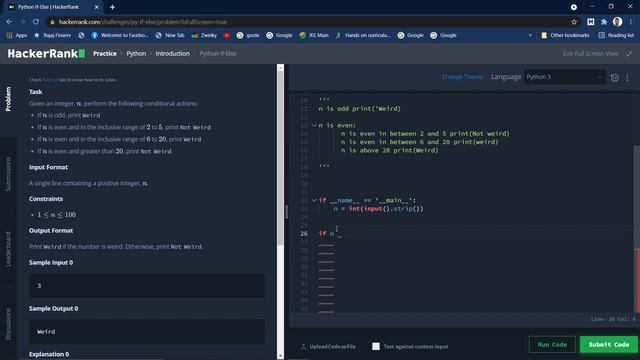Click the exit full screen arrows icon

pos(629,53)
